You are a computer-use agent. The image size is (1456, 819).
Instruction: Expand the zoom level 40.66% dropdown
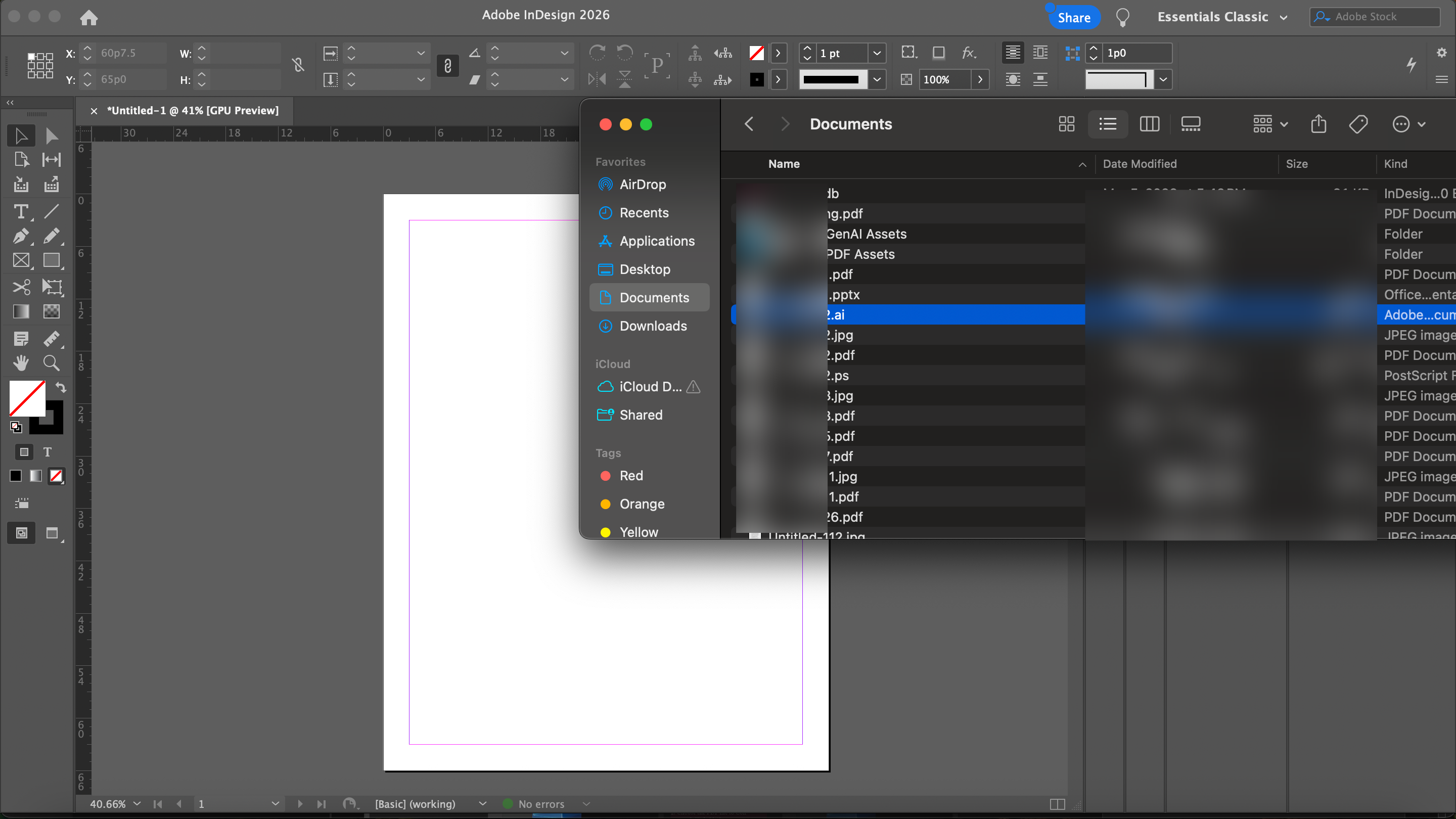[137, 804]
